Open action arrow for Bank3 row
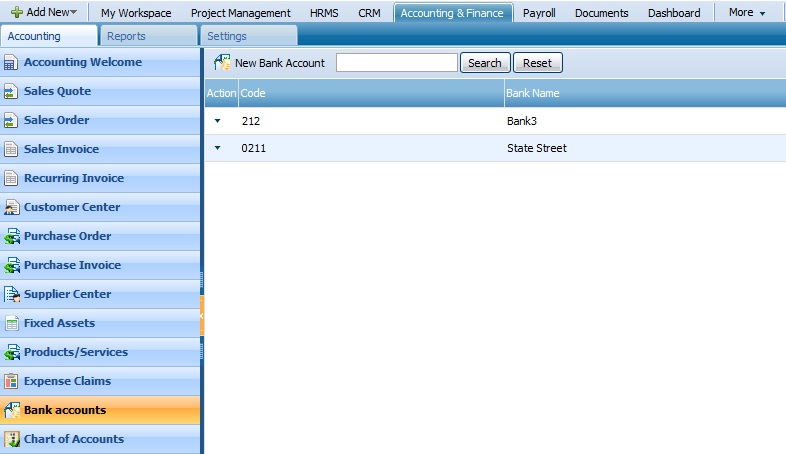786x454 pixels. pyautogui.click(x=218, y=121)
